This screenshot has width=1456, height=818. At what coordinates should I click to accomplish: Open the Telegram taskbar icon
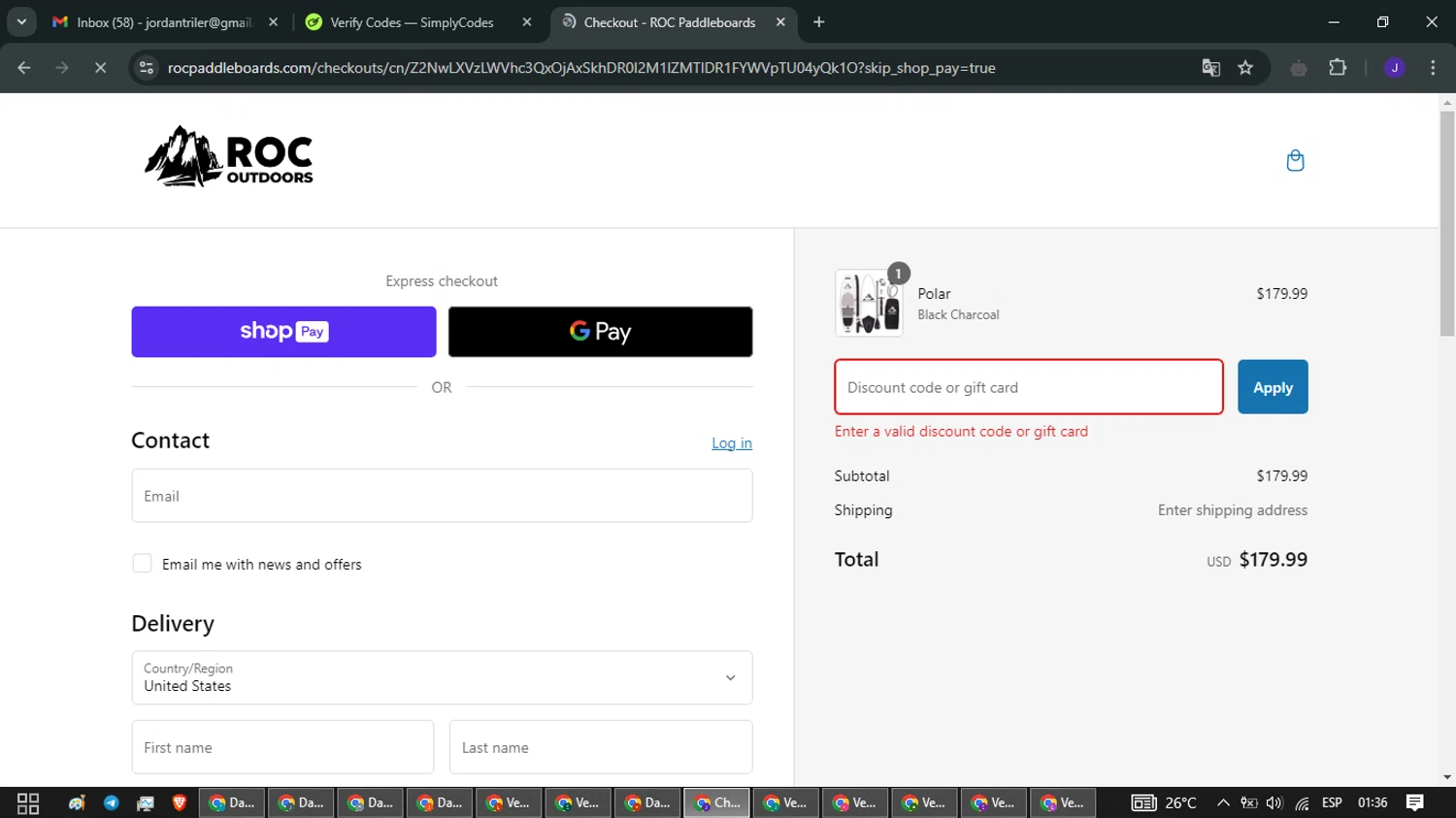112,803
